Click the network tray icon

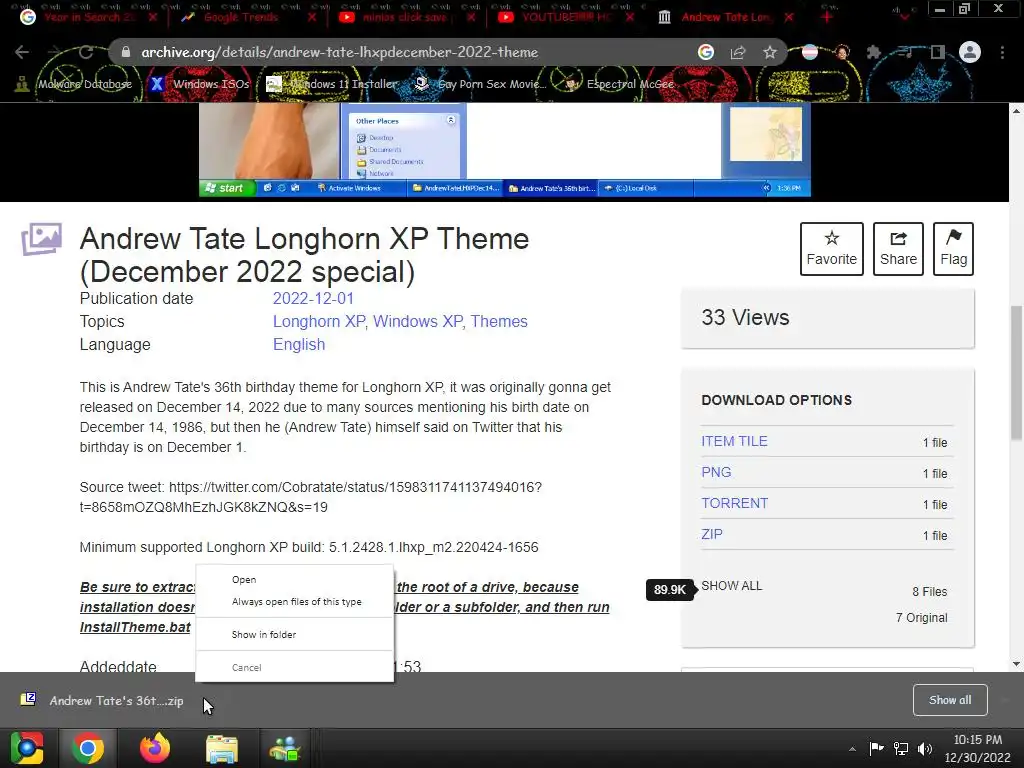click(901, 748)
